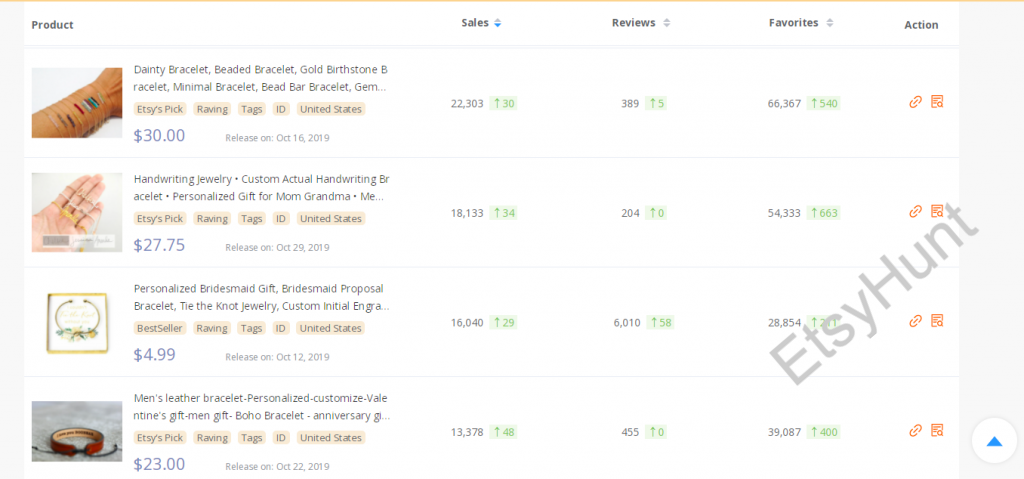The image size is (1024, 479).
Task: Open Handwriting Jewelry product title
Action: click(x=260, y=188)
